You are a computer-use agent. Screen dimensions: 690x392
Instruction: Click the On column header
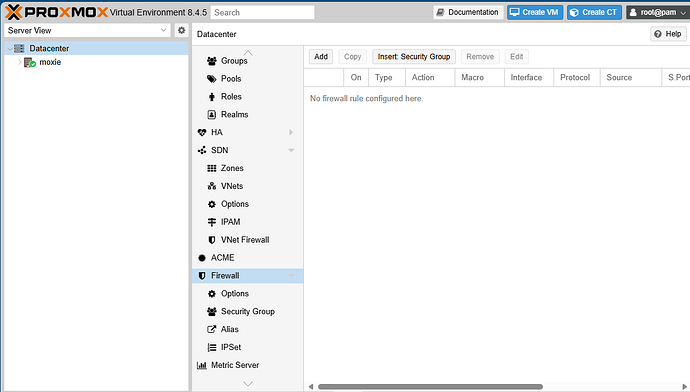pos(356,77)
